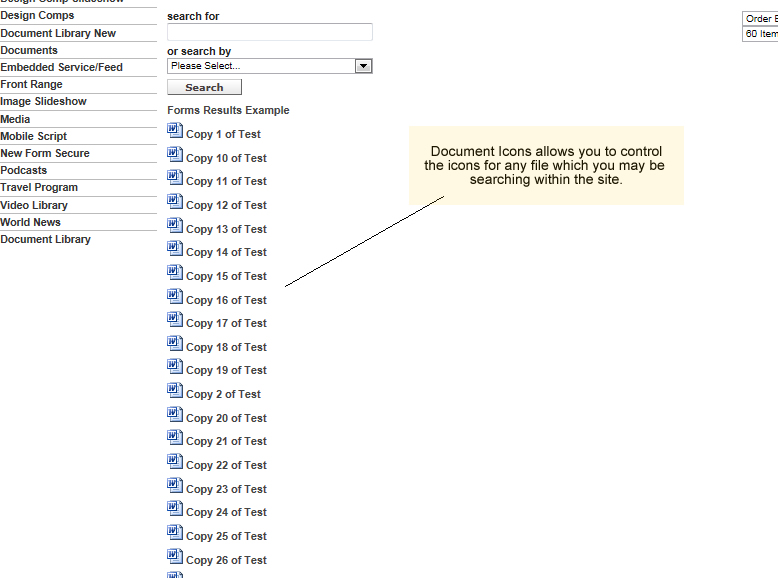
Task: Go to Travel Program in the sidebar
Action: pyautogui.click(x=39, y=187)
